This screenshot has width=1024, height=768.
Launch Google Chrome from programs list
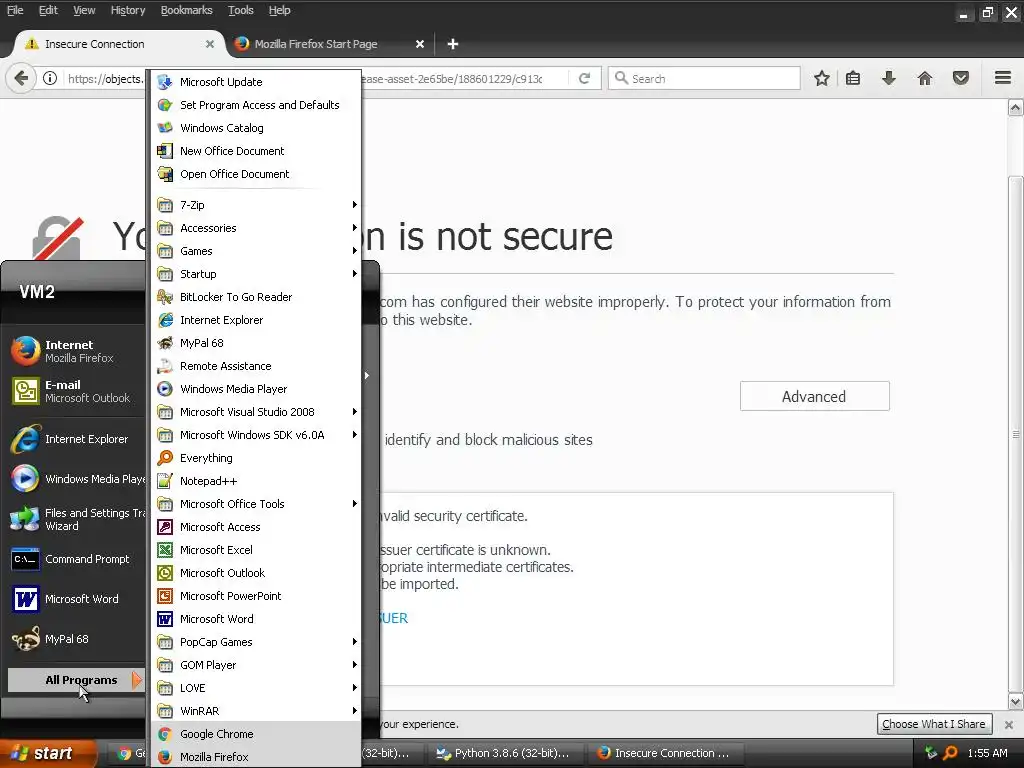[255, 733]
